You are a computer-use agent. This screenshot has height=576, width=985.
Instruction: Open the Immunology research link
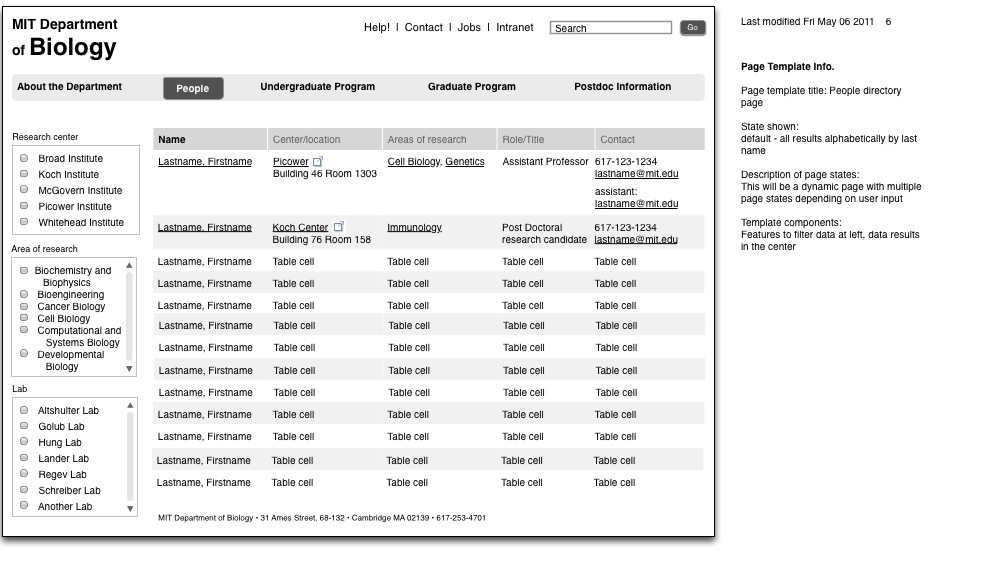(x=415, y=227)
